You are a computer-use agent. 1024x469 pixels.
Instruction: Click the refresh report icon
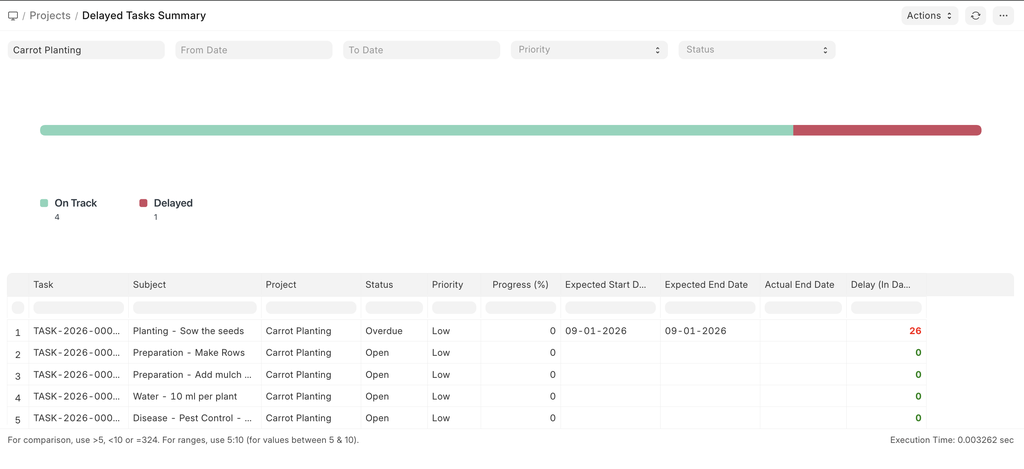pos(975,16)
